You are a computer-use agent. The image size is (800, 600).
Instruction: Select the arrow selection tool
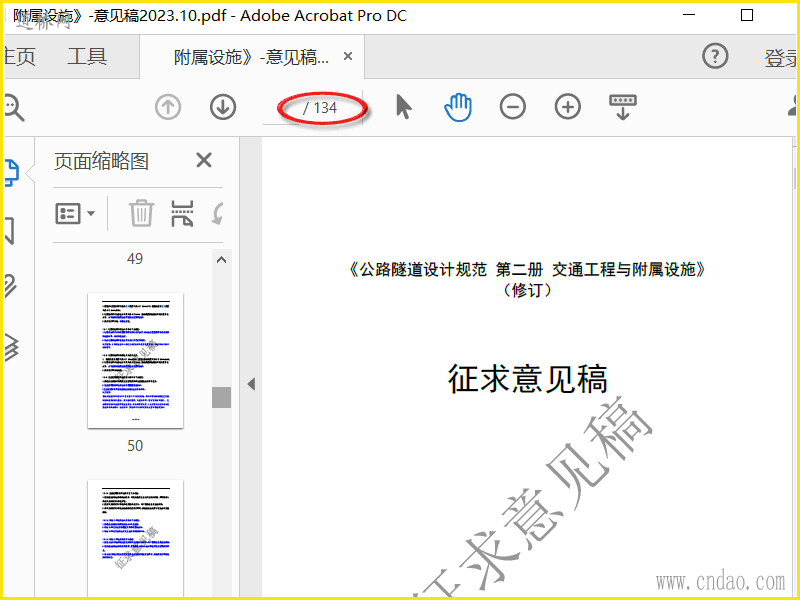coord(404,107)
